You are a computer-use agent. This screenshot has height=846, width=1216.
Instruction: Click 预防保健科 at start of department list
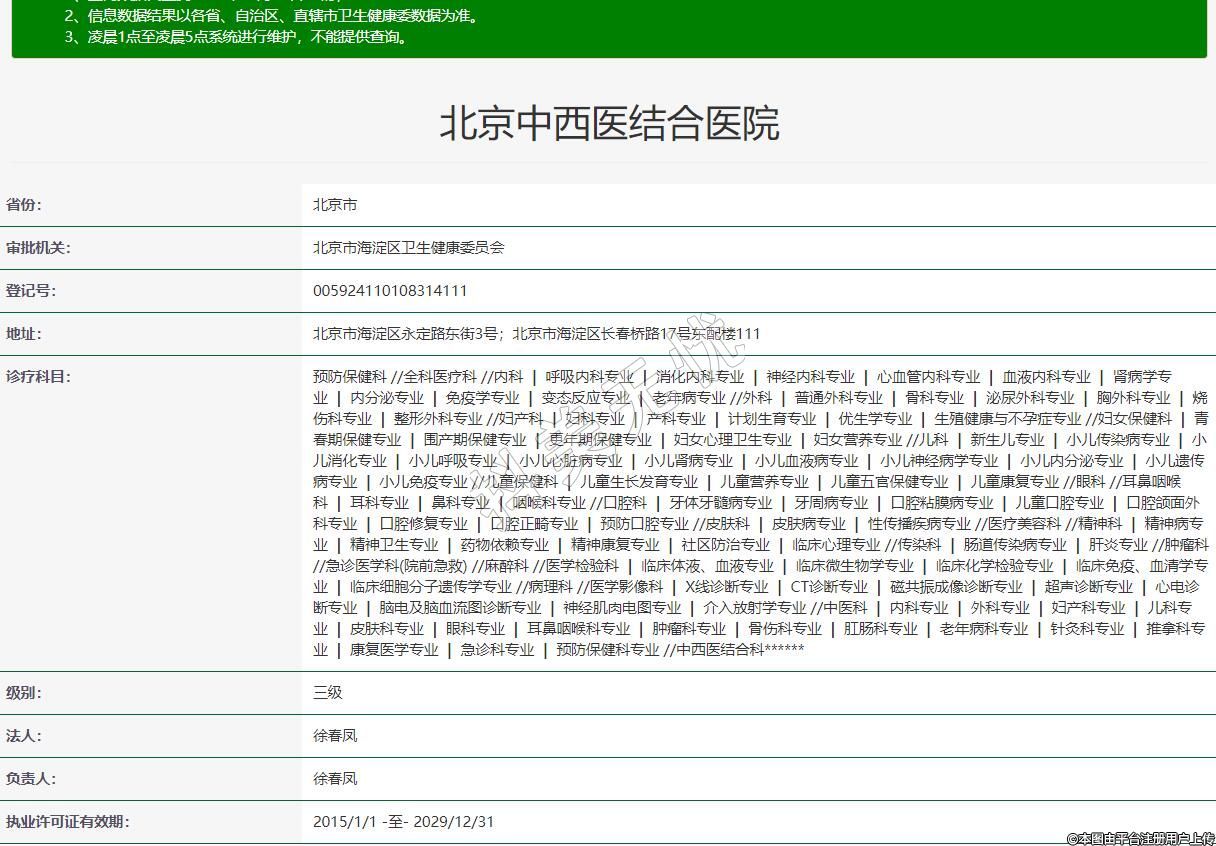pos(349,377)
